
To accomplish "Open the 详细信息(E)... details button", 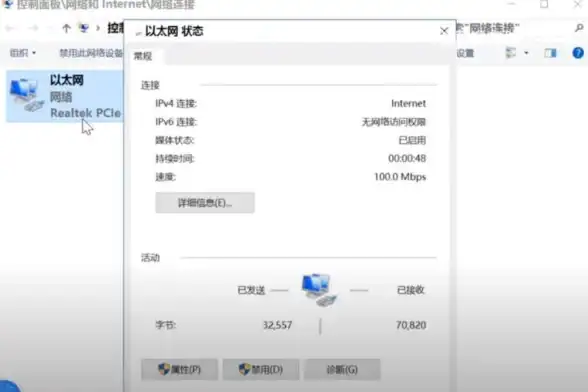I will [205, 203].
